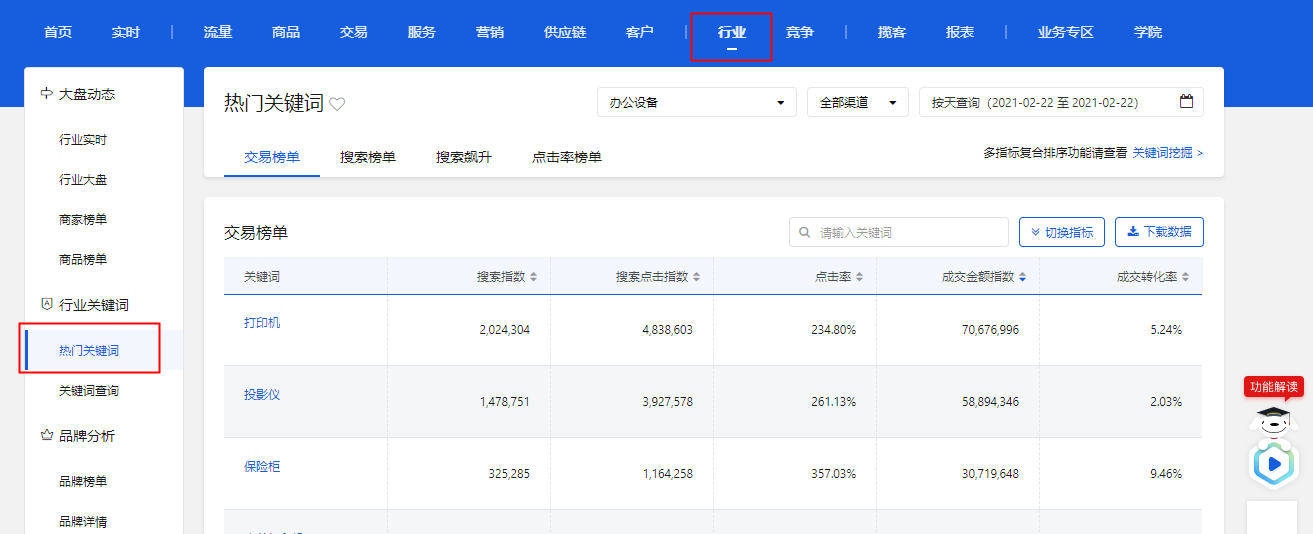The image size is (1313, 534).
Task: Open 实时 in top navigation
Action: [126, 32]
